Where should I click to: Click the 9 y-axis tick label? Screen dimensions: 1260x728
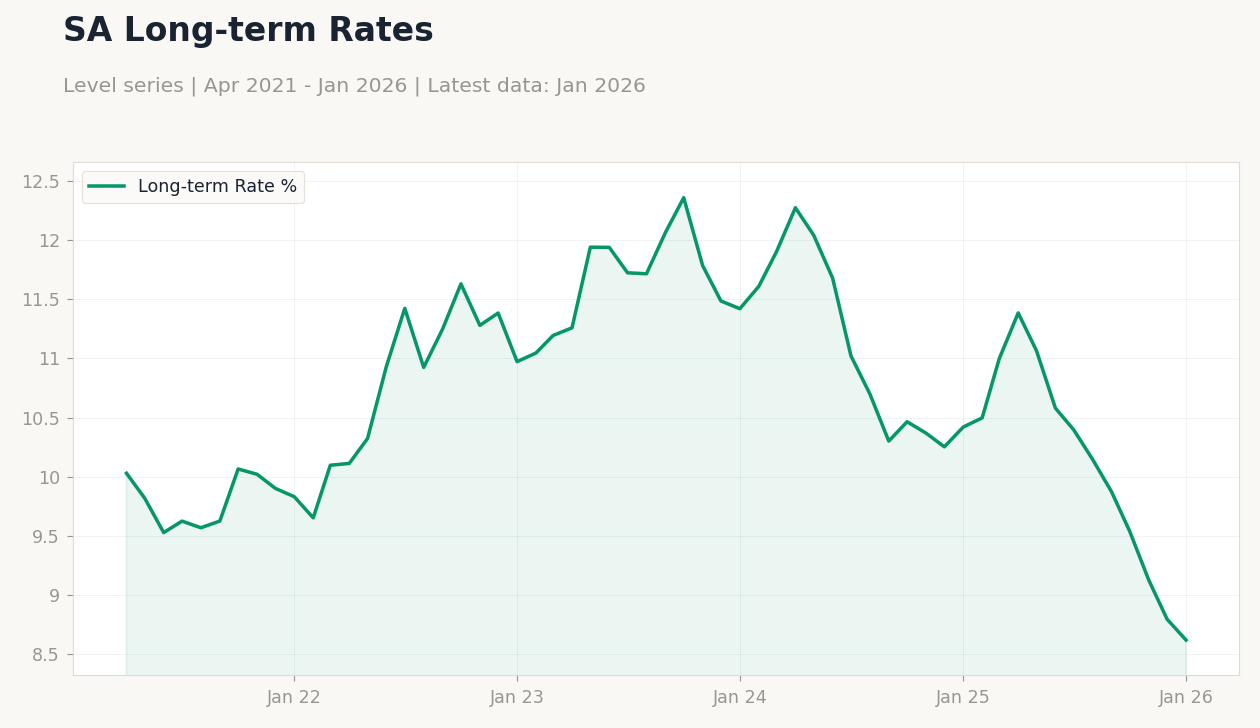[x=55, y=596]
